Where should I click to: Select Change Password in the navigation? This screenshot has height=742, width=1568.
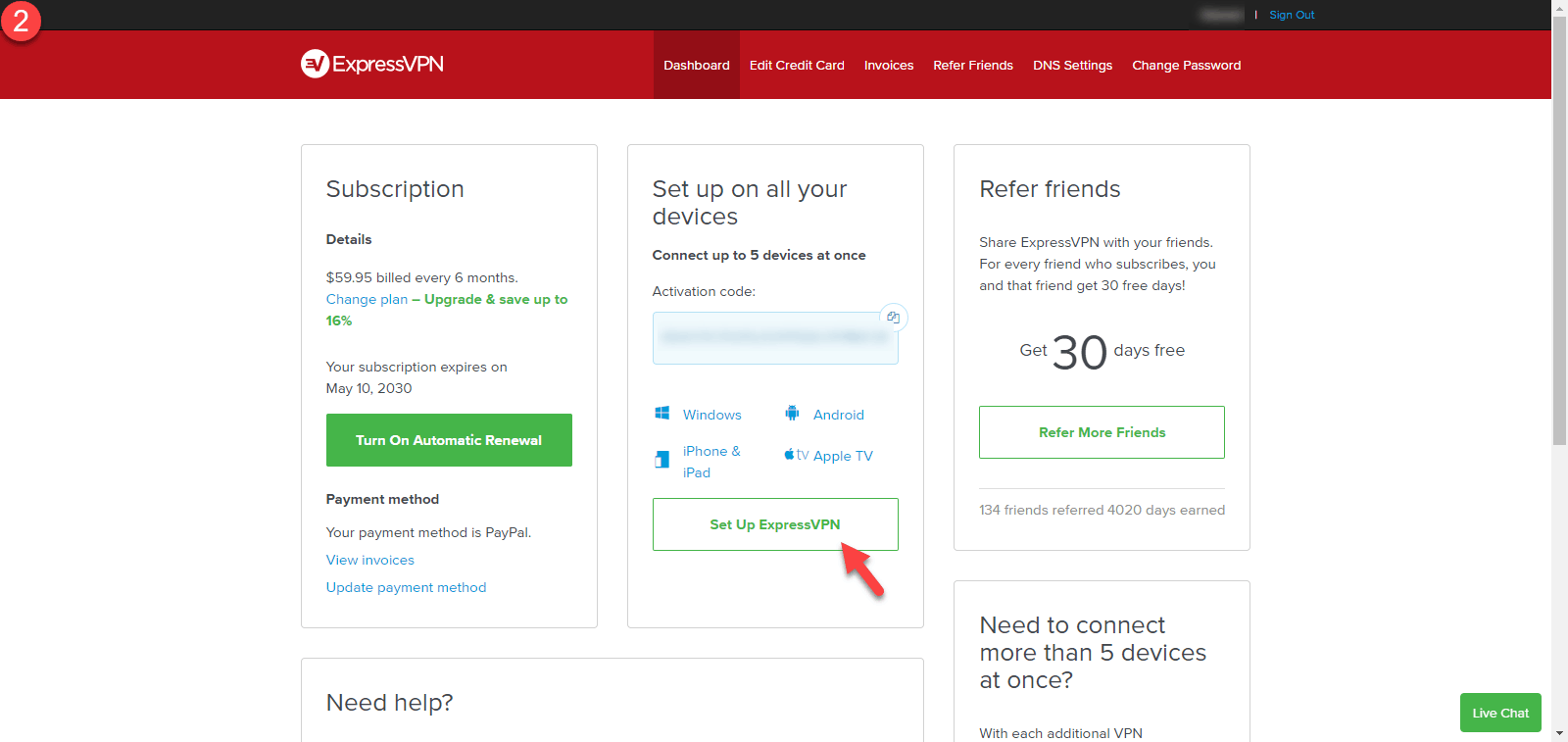1187,66
